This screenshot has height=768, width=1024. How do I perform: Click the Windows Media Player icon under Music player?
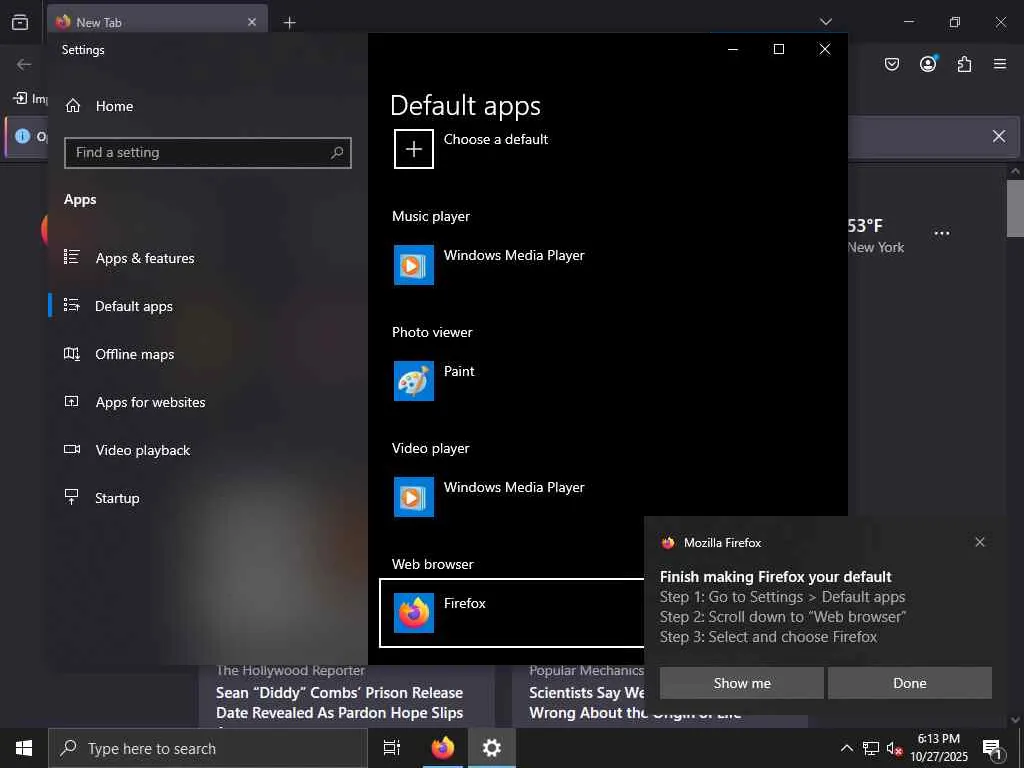click(x=413, y=264)
